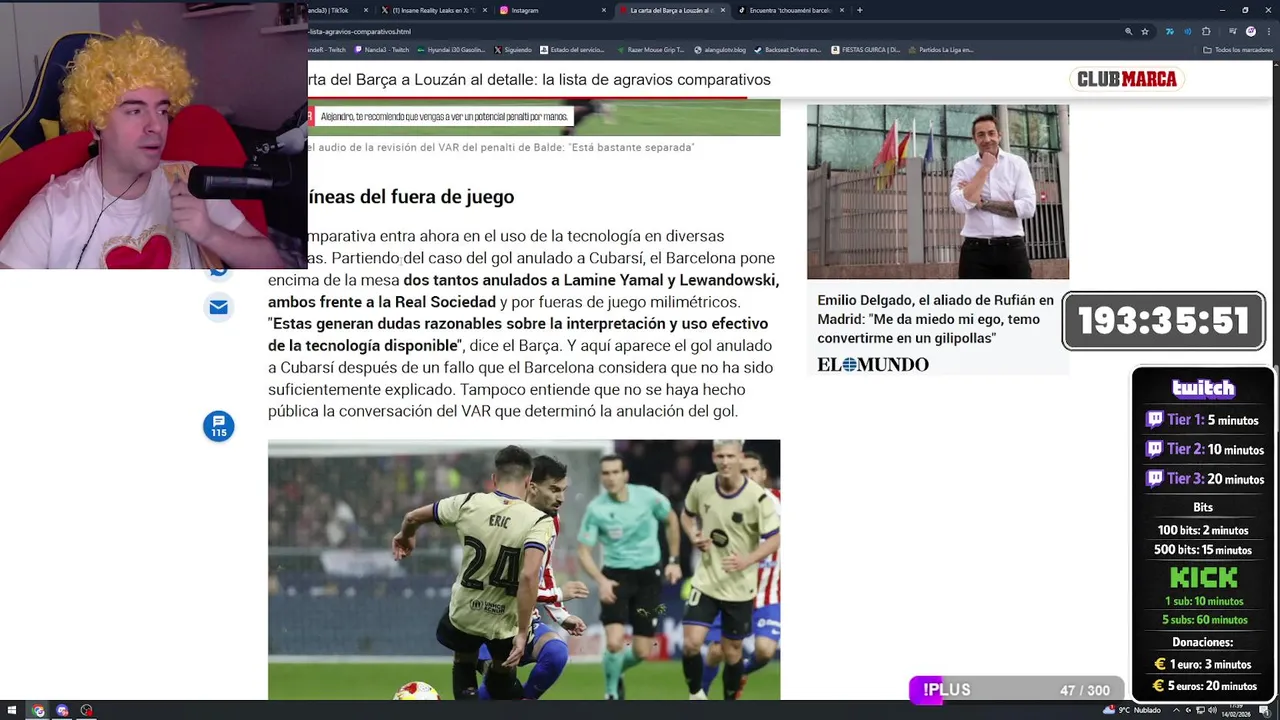Close the La carta del Barça tab
The height and width of the screenshot is (720, 1280).
[723, 10]
